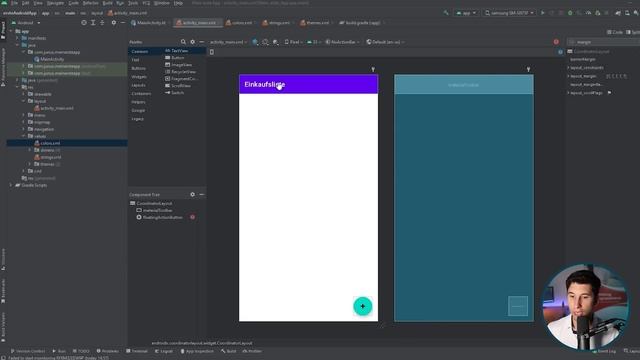Screen dimensions: 640x360
Task: Switch editor to Code view
Action: coord(615,32)
